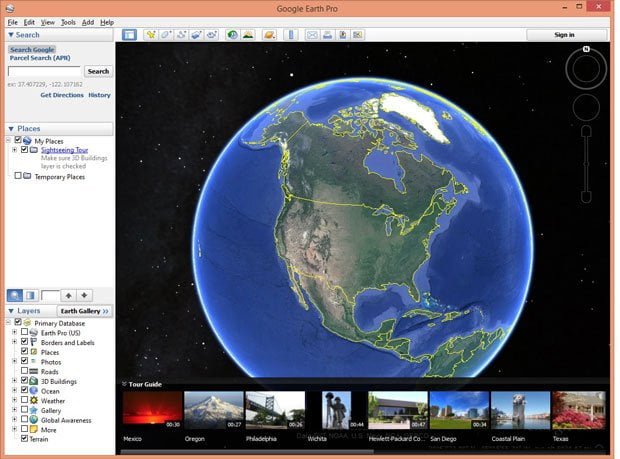
Task: Click the compass North marker
Action: [586, 49]
